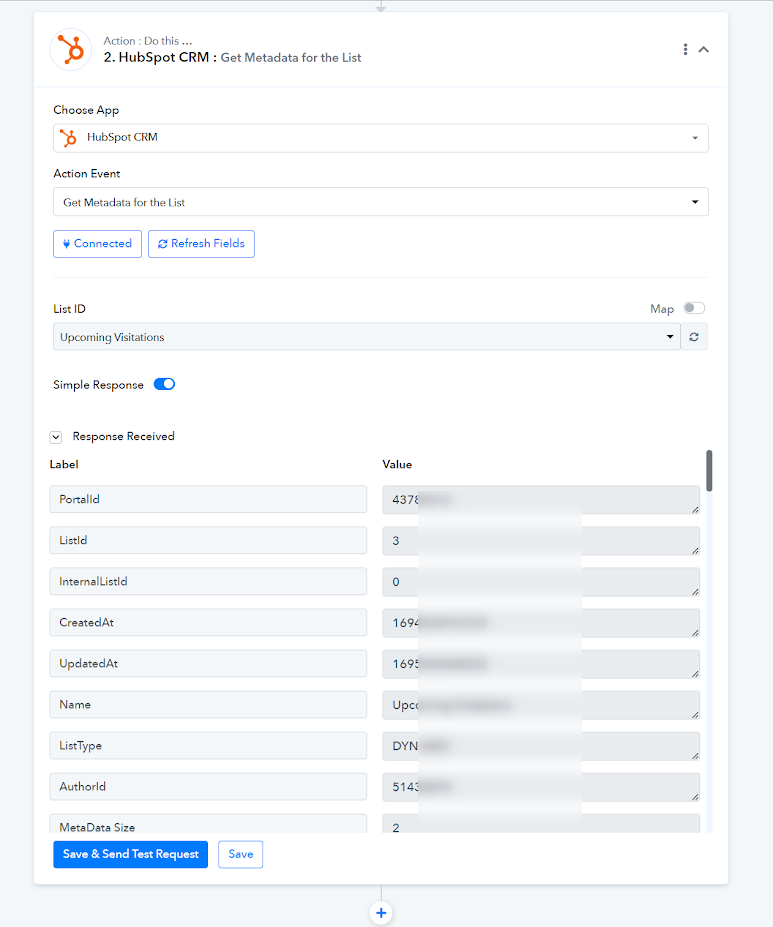The image size is (773, 927).
Task: Add a new step with plus icon
Action: 381,913
